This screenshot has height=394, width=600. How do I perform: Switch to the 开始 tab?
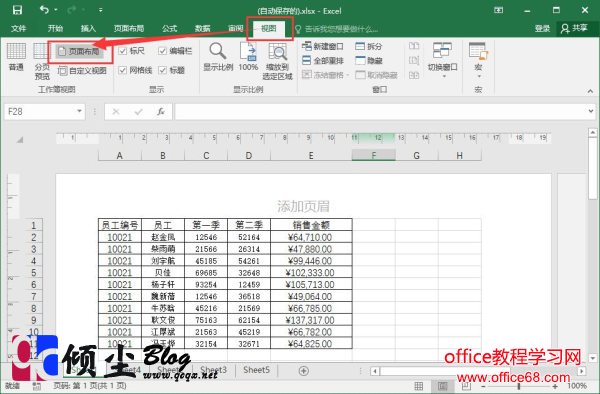coord(55,28)
